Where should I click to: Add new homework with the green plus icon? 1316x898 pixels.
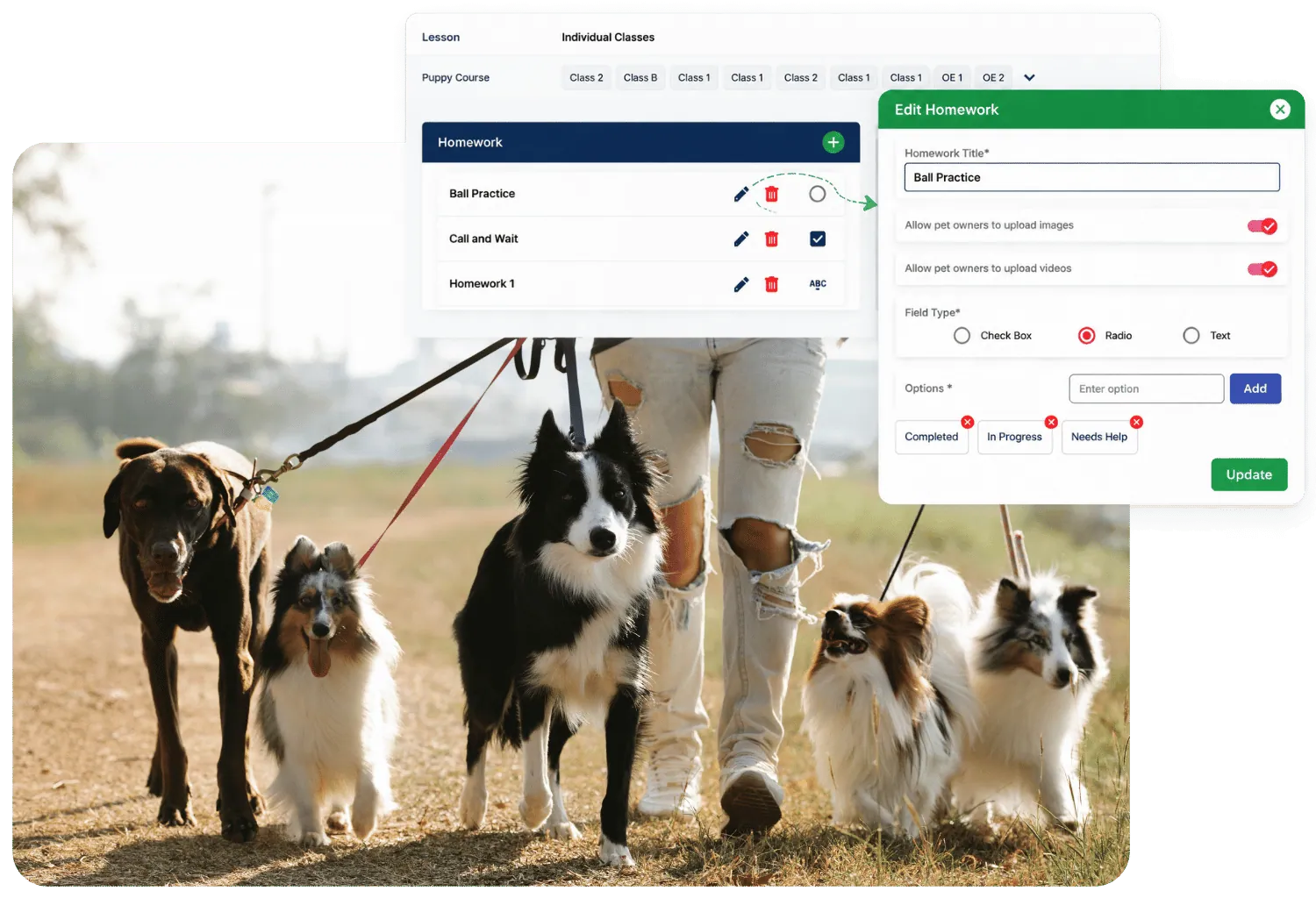click(833, 142)
